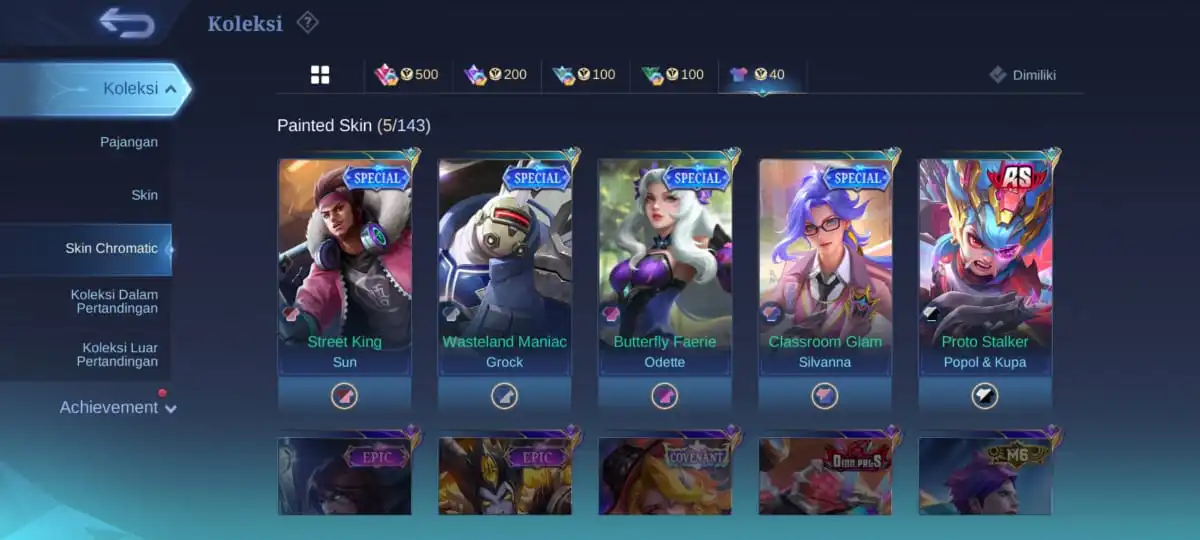The height and width of the screenshot is (540, 1200).
Task: Show all collections via the grid icon
Action: click(x=320, y=75)
